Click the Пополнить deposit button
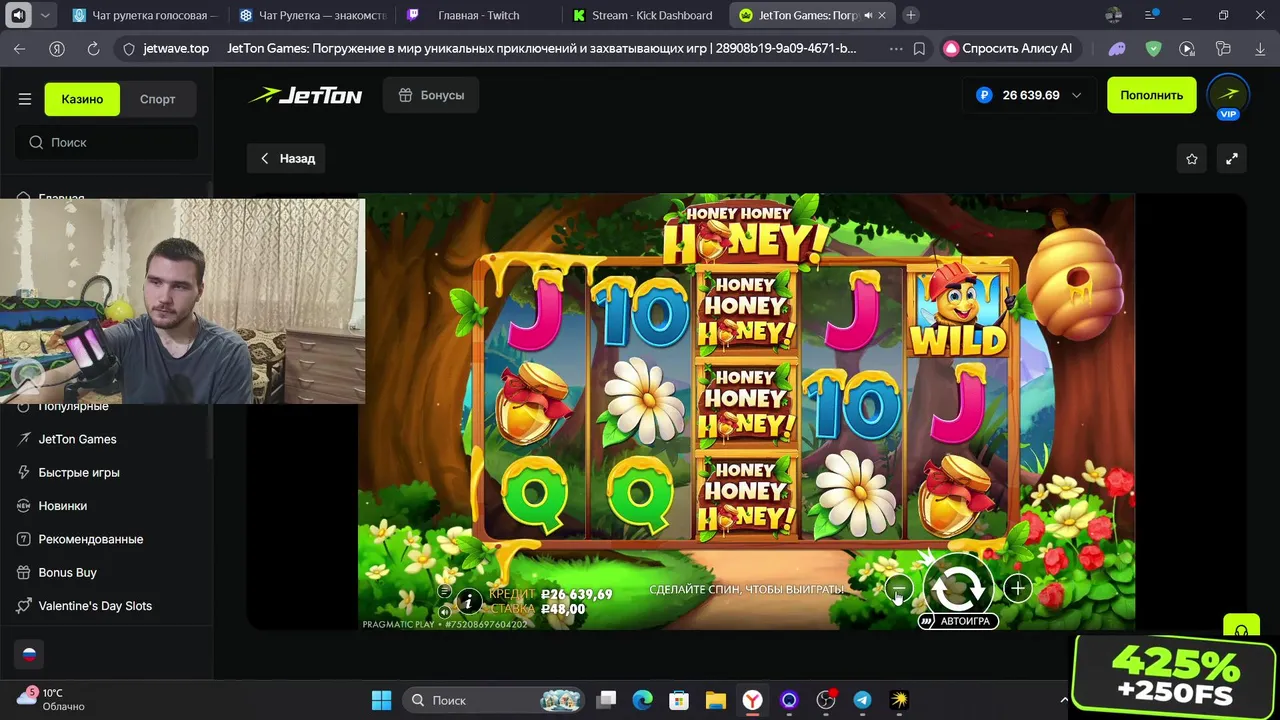The width and height of the screenshot is (1280, 720). (1152, 95)
